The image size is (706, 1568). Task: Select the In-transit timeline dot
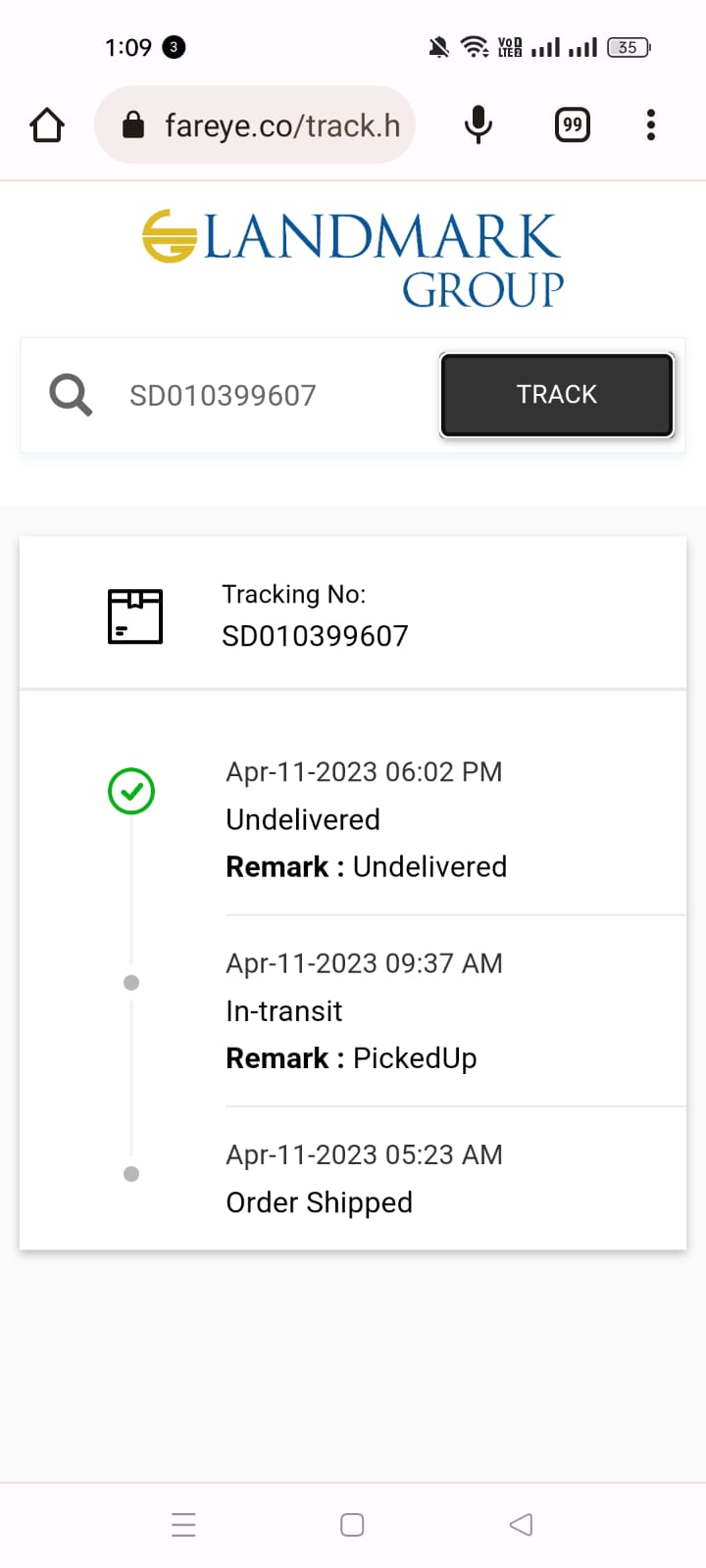[x=131, y=983]
